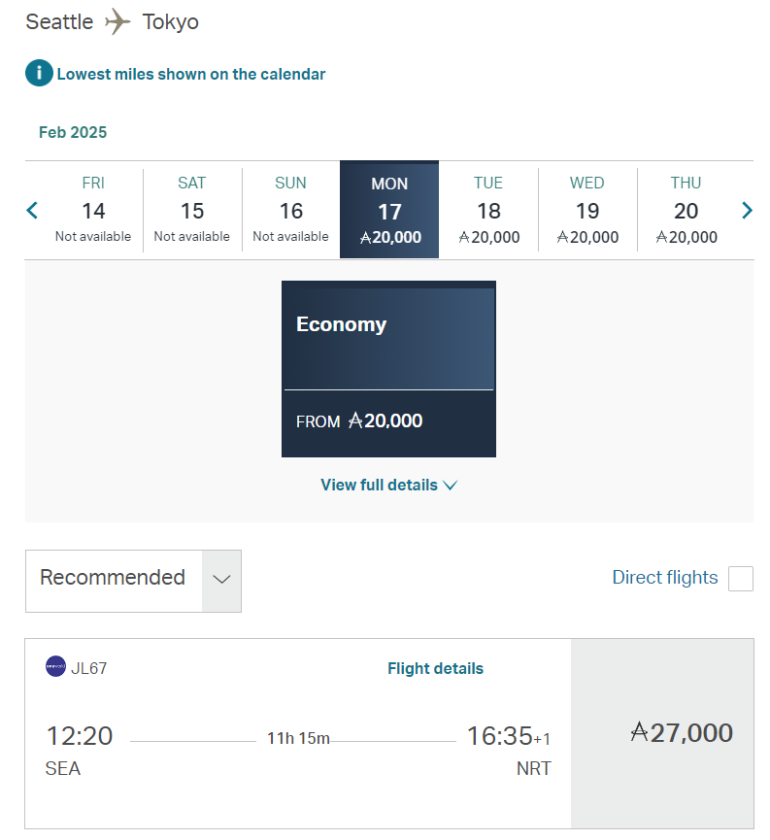
Task: Choose the 27,000 miles fare button
Action: tap(662, 733)
